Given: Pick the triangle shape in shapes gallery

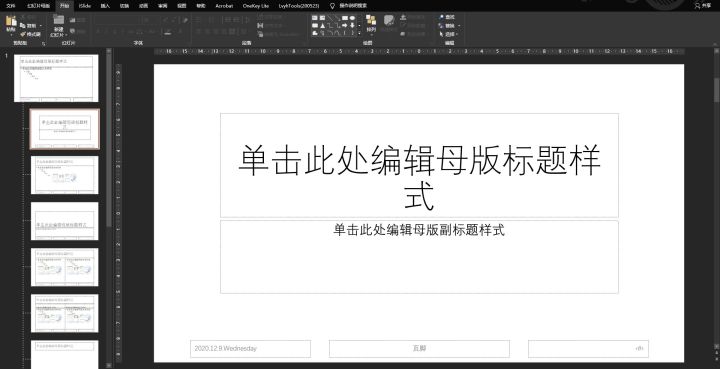Looking at the screenshot, I should point(322,26).
